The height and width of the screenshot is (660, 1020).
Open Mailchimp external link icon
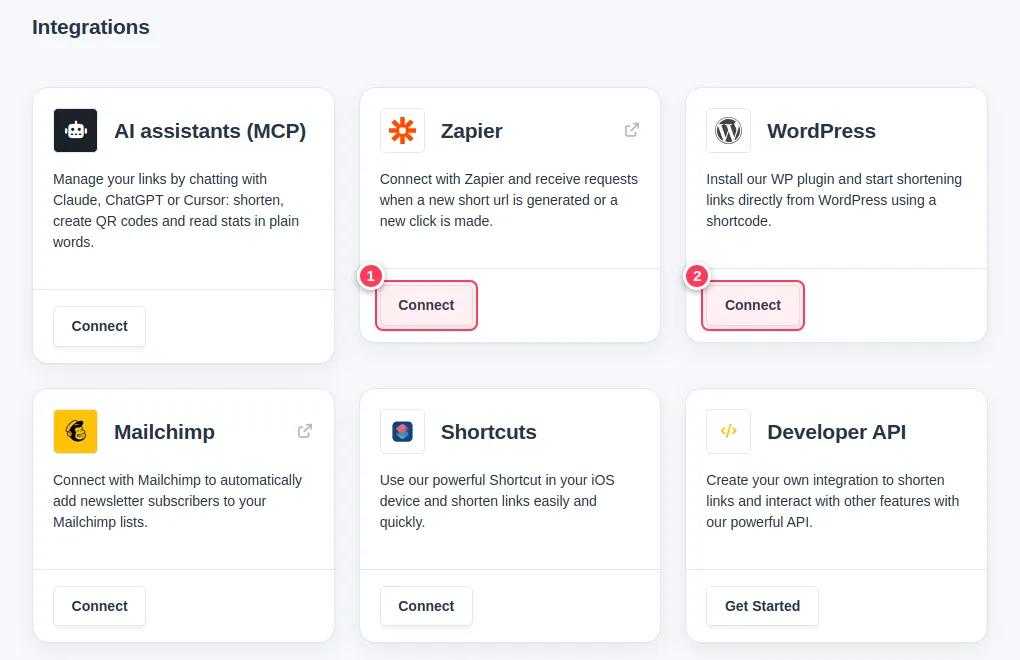click(304, 431)
